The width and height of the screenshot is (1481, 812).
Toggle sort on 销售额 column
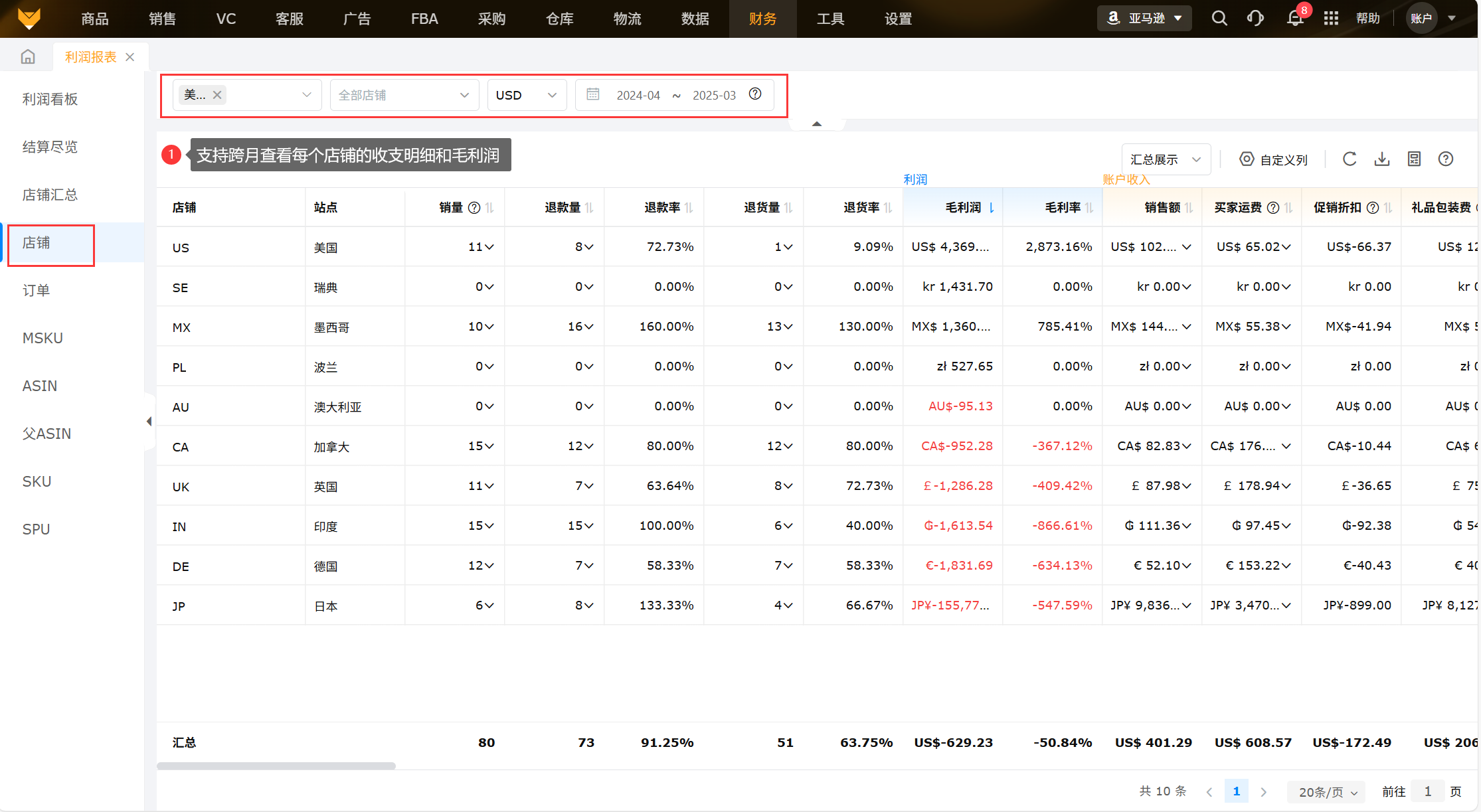pyautogui.click(x=1189, y=208)
